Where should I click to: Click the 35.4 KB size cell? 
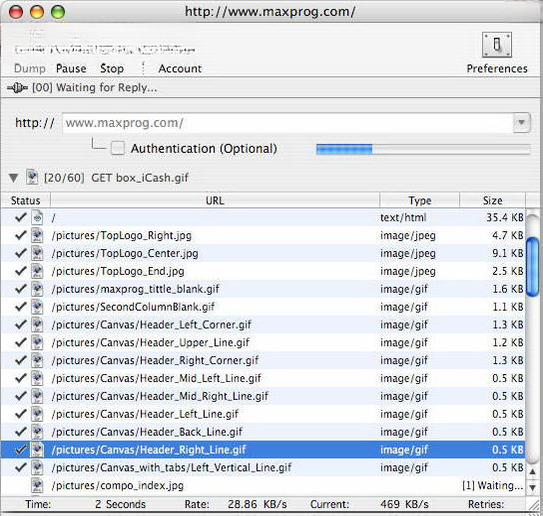coord(505,217)
